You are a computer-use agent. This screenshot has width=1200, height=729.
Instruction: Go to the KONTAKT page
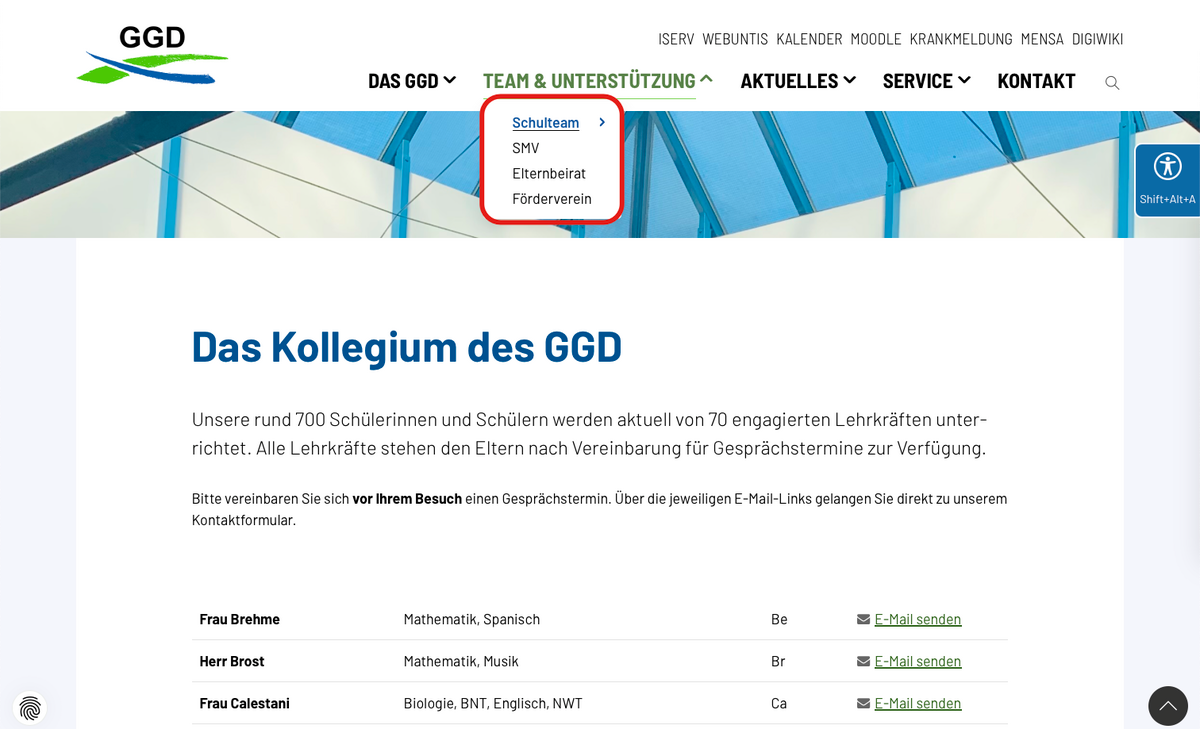point(1036,81)
